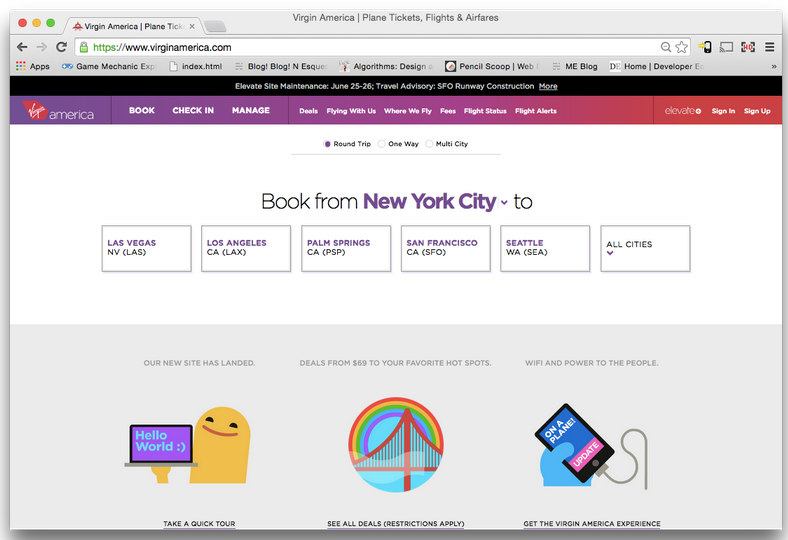Screen dimensions: 788x540
Task: Click the red HQ extension icon
Action: pyautogui.click(x=748, y=47)
